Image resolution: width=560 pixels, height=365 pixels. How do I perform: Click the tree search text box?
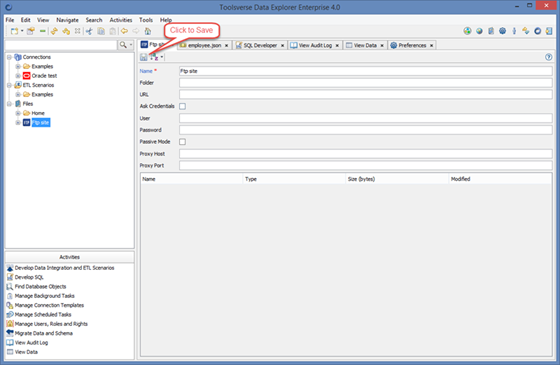tap(61, 45)
